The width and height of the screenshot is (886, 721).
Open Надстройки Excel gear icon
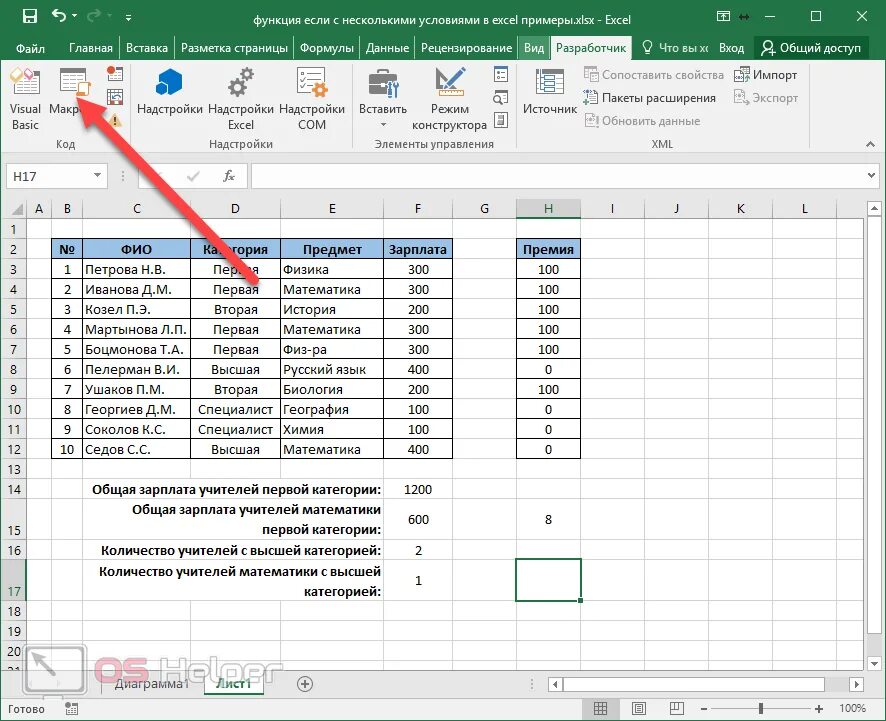pos(241,99)
